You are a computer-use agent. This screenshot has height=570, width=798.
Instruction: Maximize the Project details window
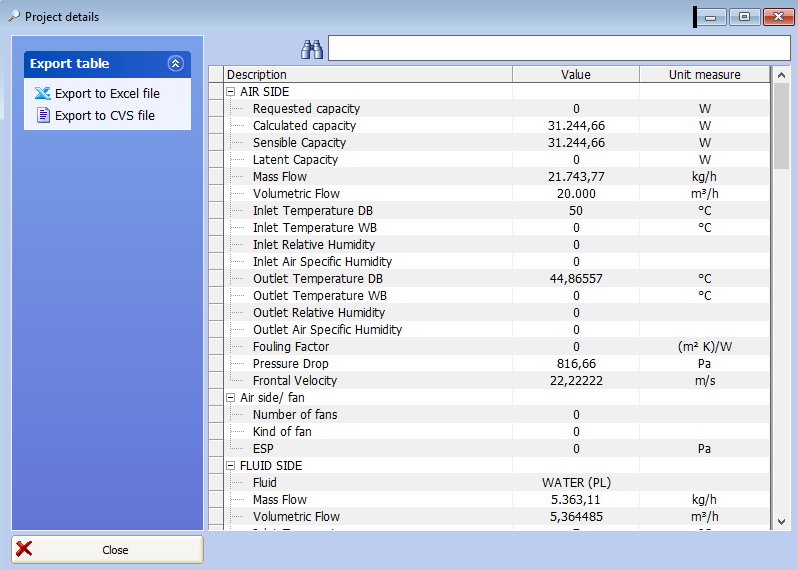point(744,17)
